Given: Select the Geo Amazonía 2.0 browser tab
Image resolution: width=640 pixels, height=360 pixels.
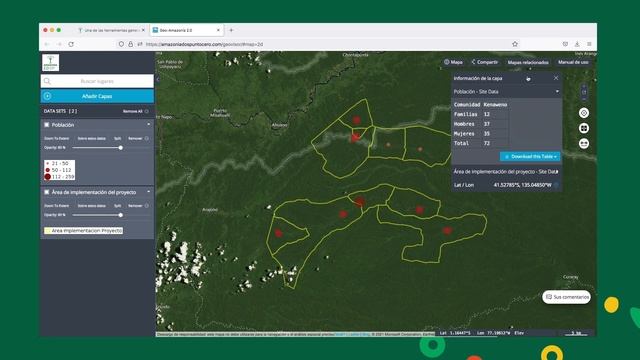Looking at the screenshot, I should point(186,30).
